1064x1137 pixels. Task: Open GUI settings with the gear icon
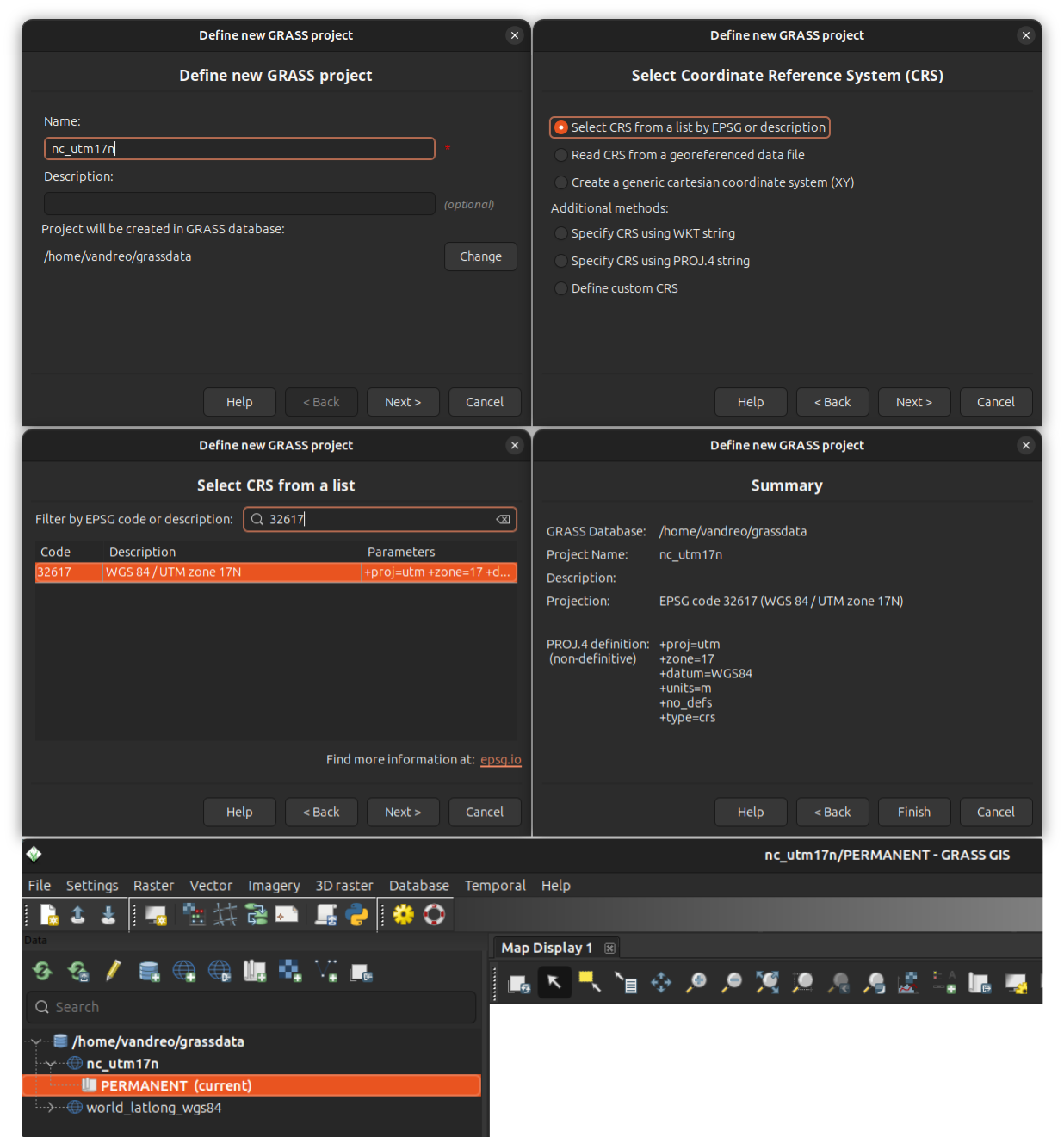405,915
